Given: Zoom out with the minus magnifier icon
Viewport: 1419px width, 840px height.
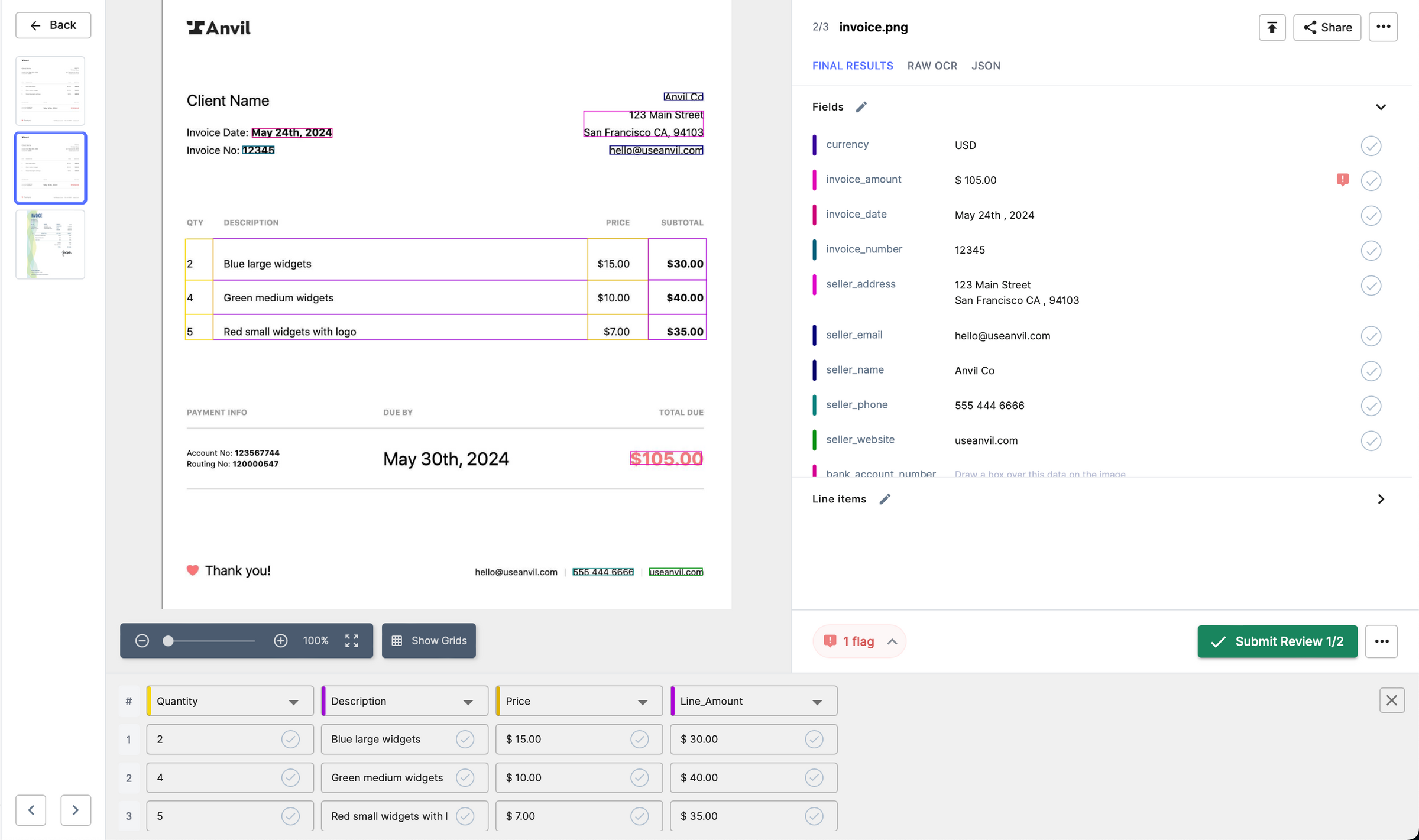Looking at the screenshot, I should coord(142,641).
